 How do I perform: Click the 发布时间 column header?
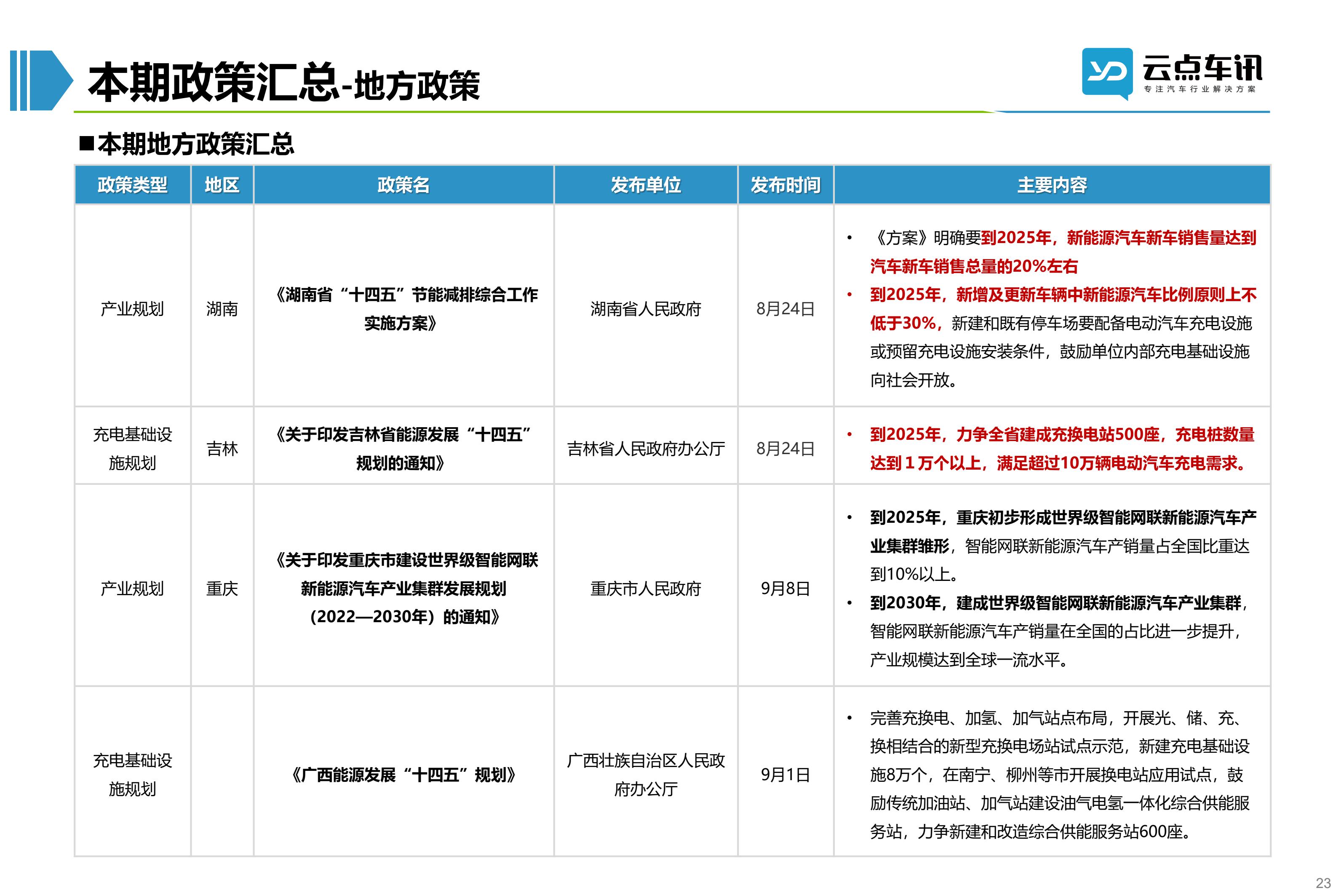click(x=786, y=185)
